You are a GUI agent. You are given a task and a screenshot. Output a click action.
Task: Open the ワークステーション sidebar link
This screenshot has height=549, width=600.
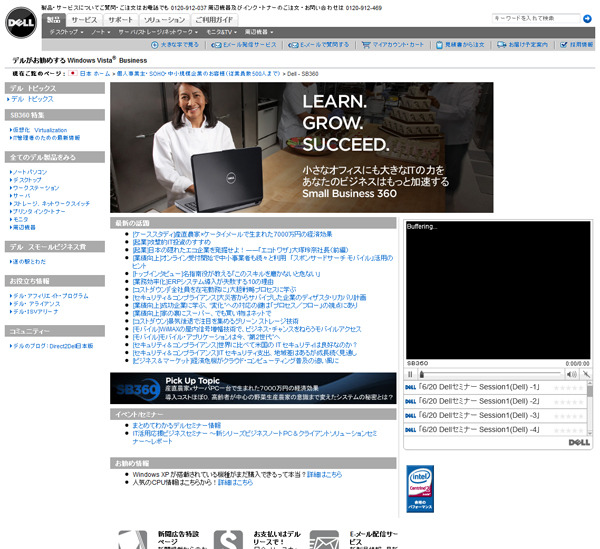[36, 188]
